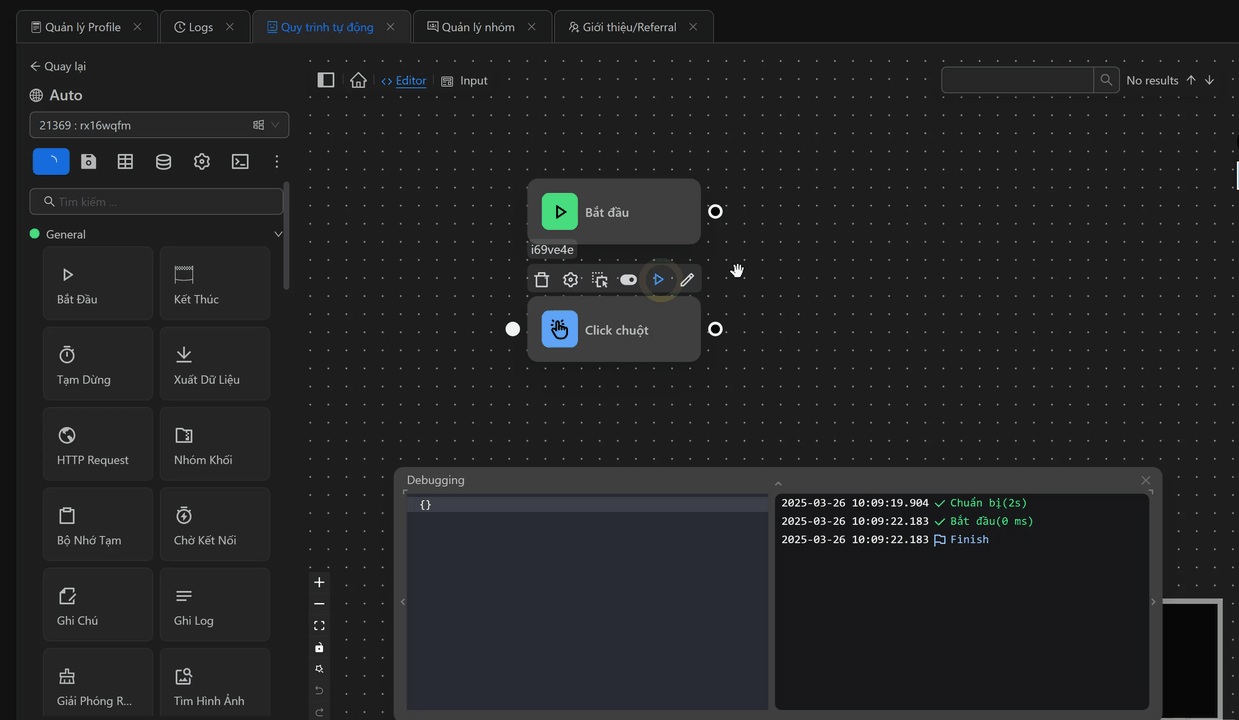Open the three-dot more options menu

point(277,161)
